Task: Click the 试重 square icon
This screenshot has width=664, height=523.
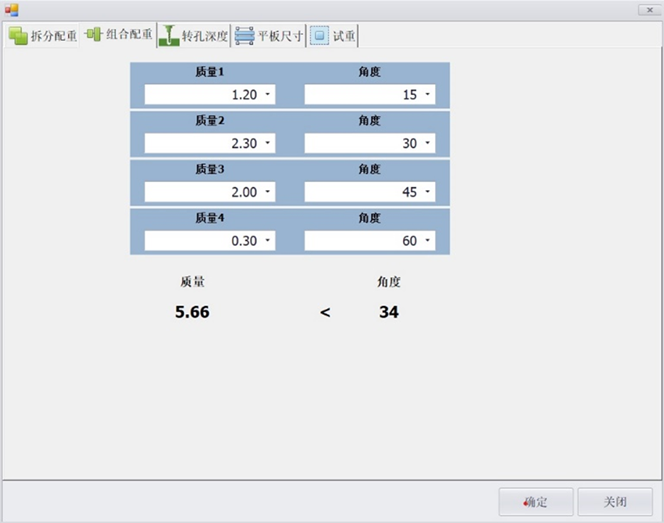Action: point(319,35)
